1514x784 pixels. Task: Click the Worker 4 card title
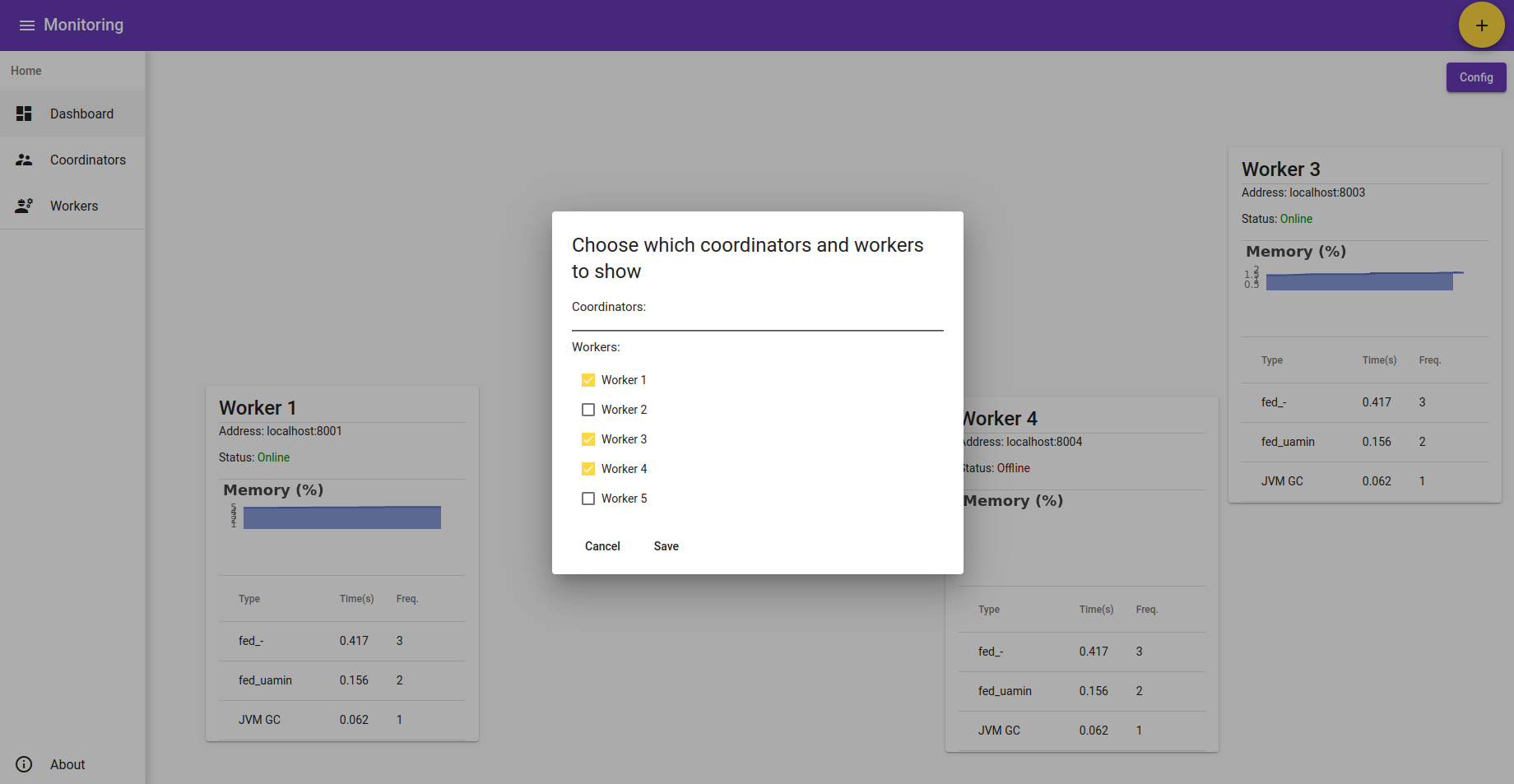pos(1000,419)
